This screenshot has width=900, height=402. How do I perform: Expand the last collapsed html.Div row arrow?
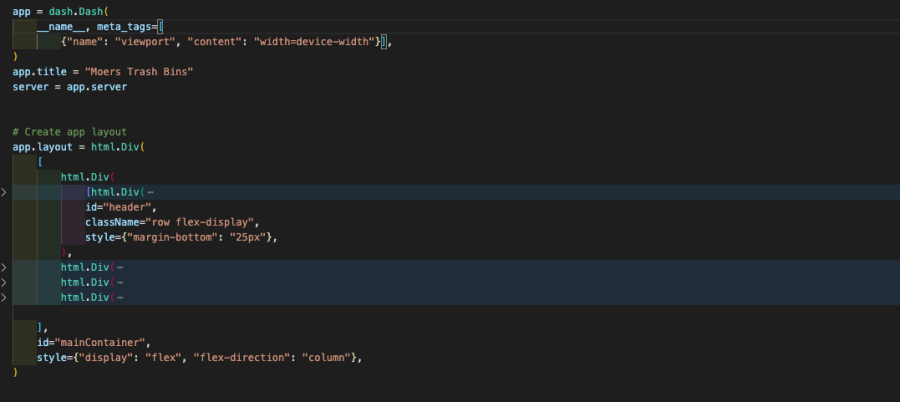tap(4, 297)
